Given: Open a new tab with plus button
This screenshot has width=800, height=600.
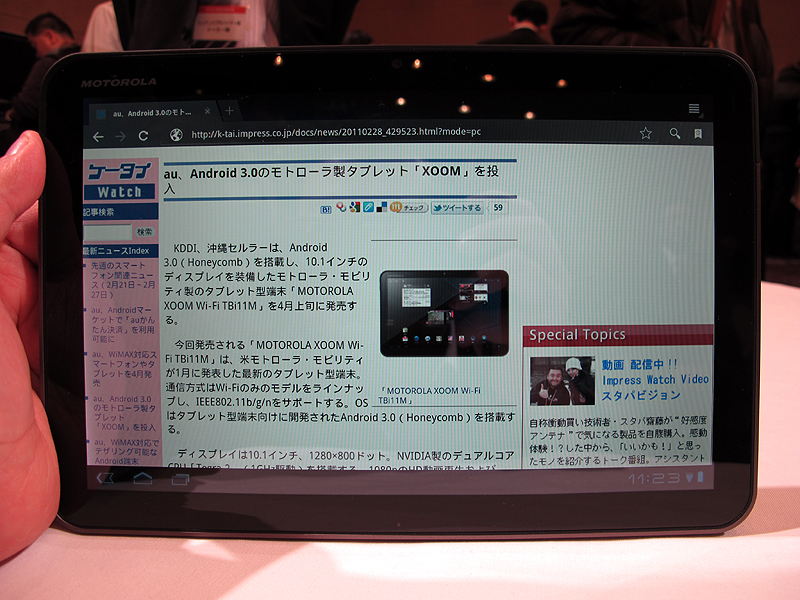Looking at the screenshot, I should pyautogui.click(x=230, y=111).
